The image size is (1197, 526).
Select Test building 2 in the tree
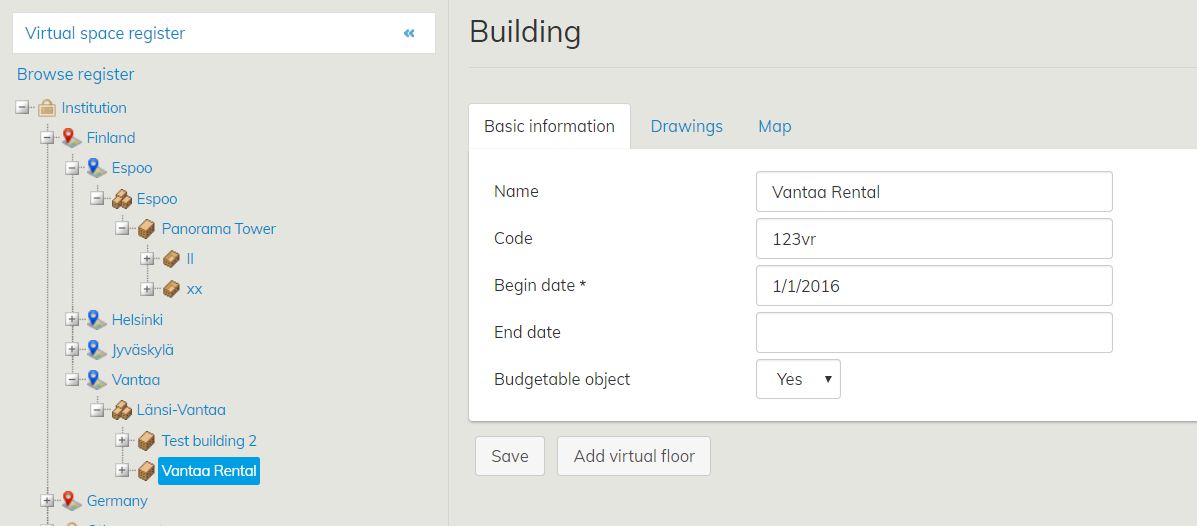point(209,441)
